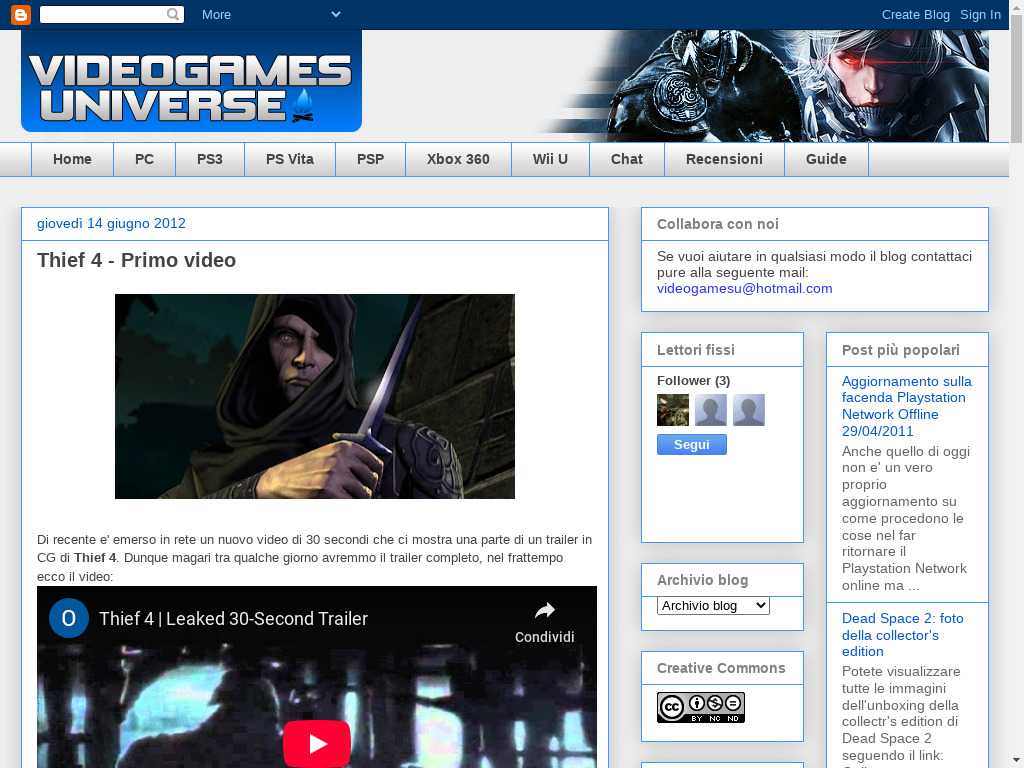Click the 'Follower (3)' text
Viewport: 1024px width, 768px height.
click(x=694, y=381)
